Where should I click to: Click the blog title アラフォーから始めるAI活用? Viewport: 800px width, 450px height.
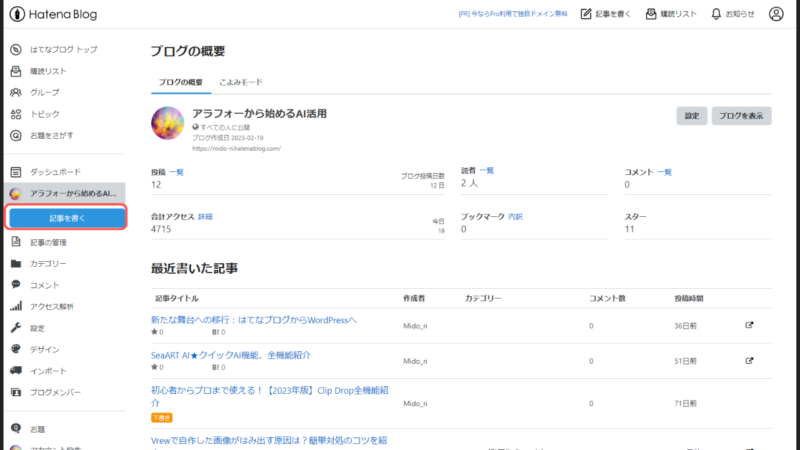pyautogui.click(x=259, y=114)
